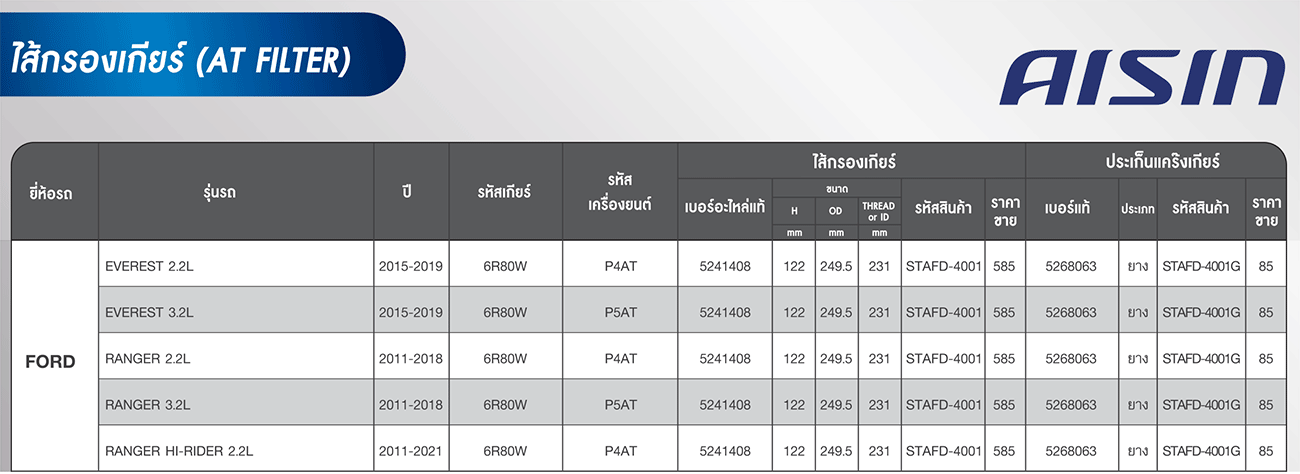Select the RANGER HI-RIDER 2.2L cell

tap(236, 450)
